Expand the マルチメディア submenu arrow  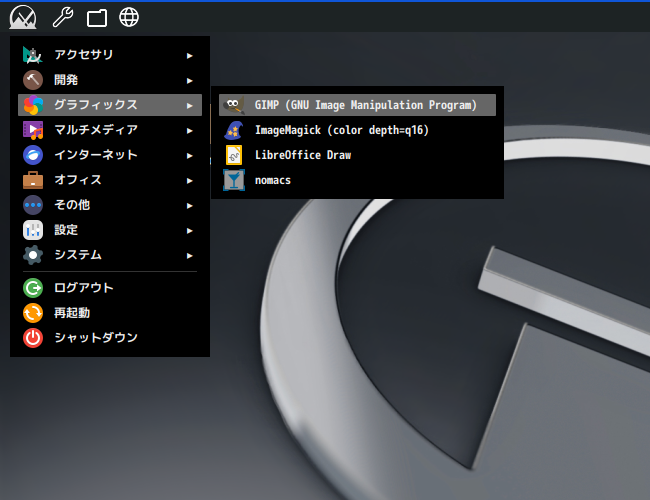pos(189,130)
